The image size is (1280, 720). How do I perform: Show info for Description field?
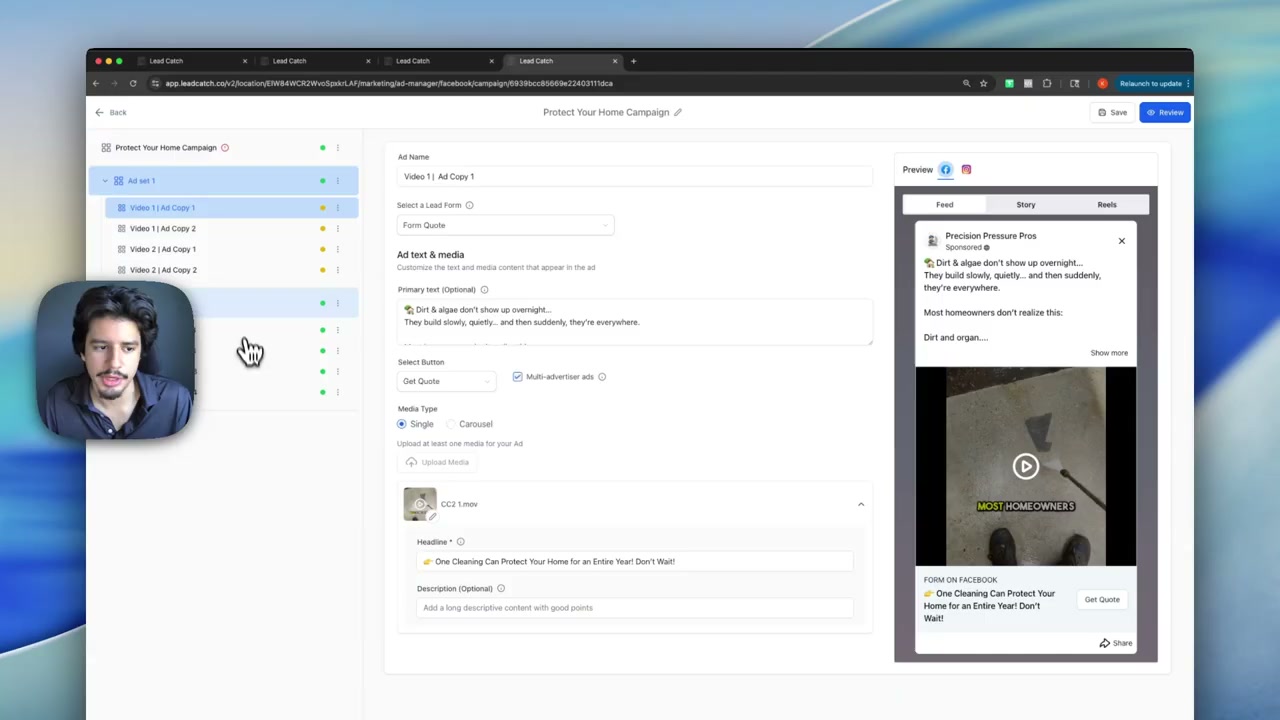point(501,589)
